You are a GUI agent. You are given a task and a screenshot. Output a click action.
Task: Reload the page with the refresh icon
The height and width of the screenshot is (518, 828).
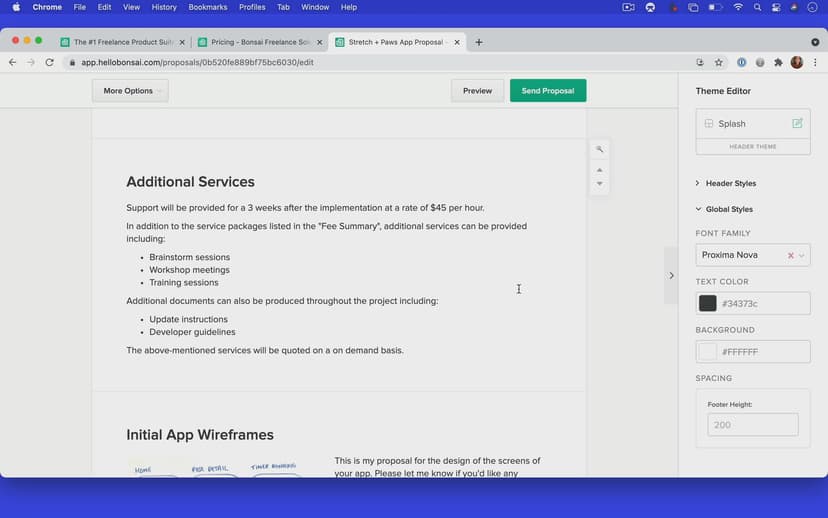(49, 62)
